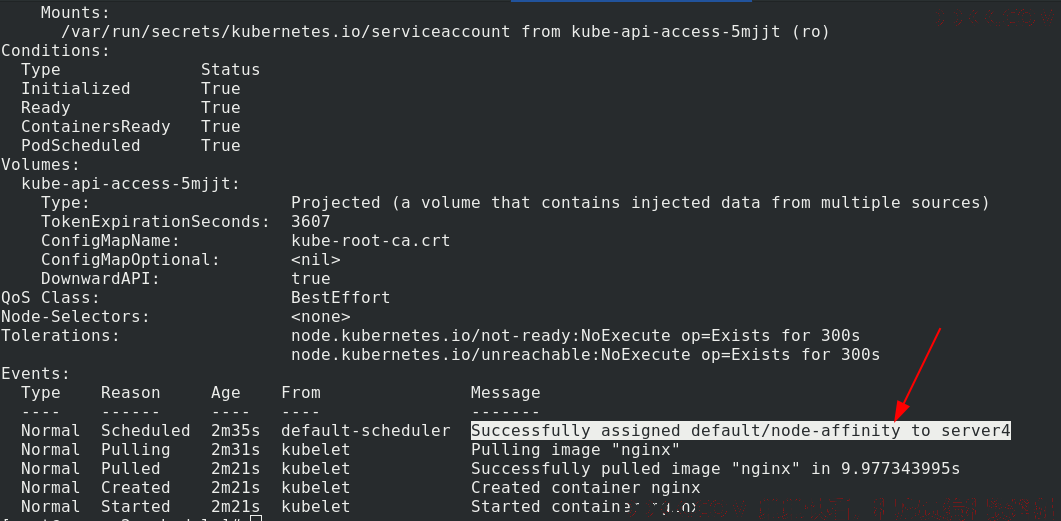Click the "Events:" section heading
Viewport: 1061px width, 521px height.
pos(36,373)
